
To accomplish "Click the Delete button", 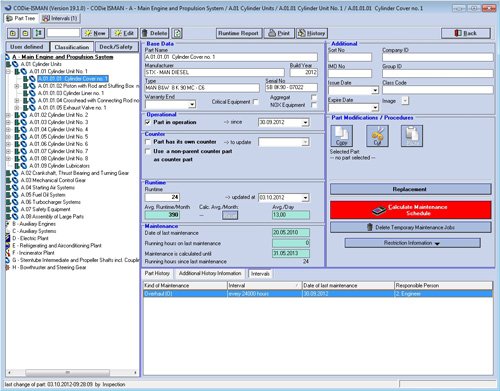I will (155, 33).
